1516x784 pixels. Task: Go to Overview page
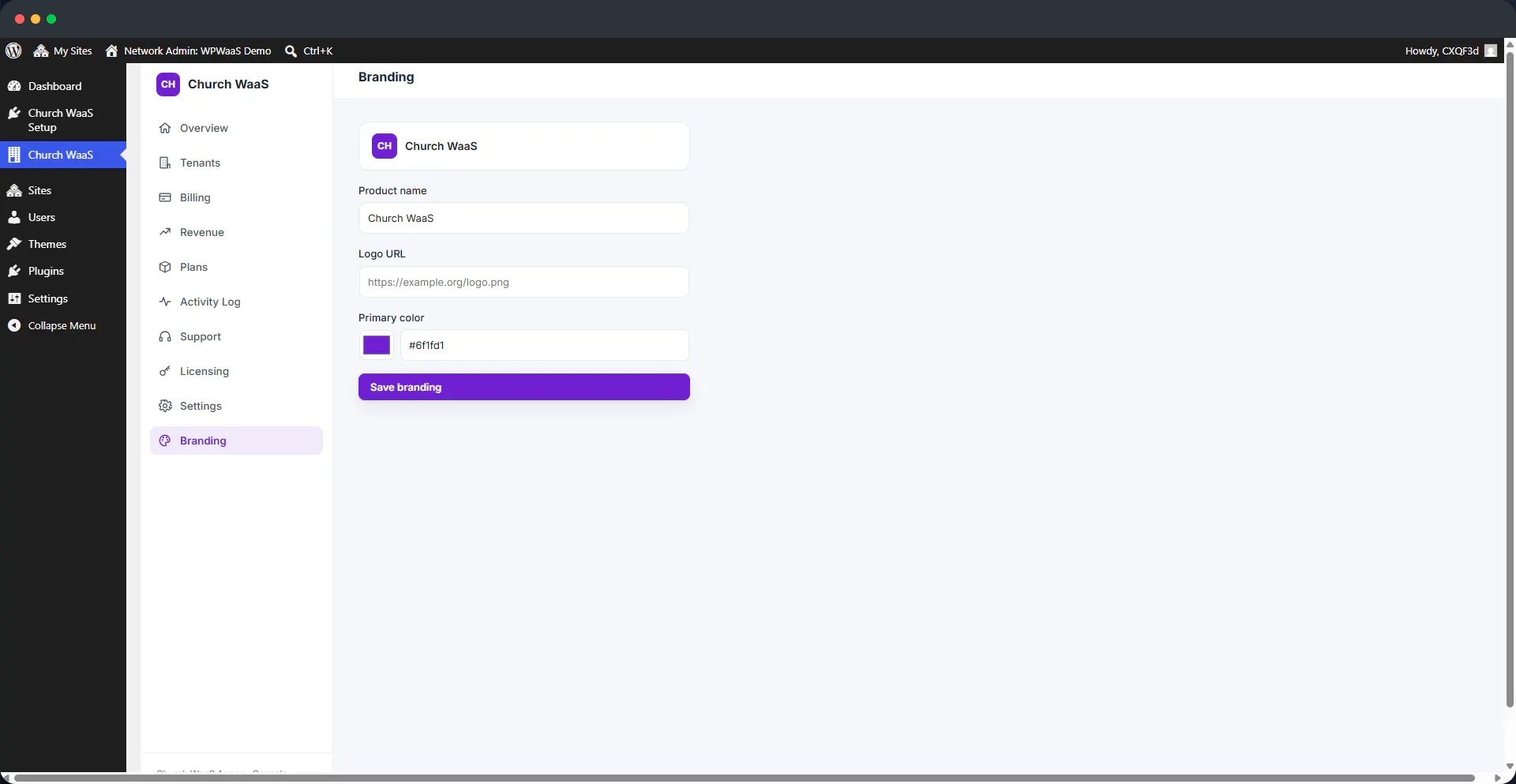tap(236, 128)
